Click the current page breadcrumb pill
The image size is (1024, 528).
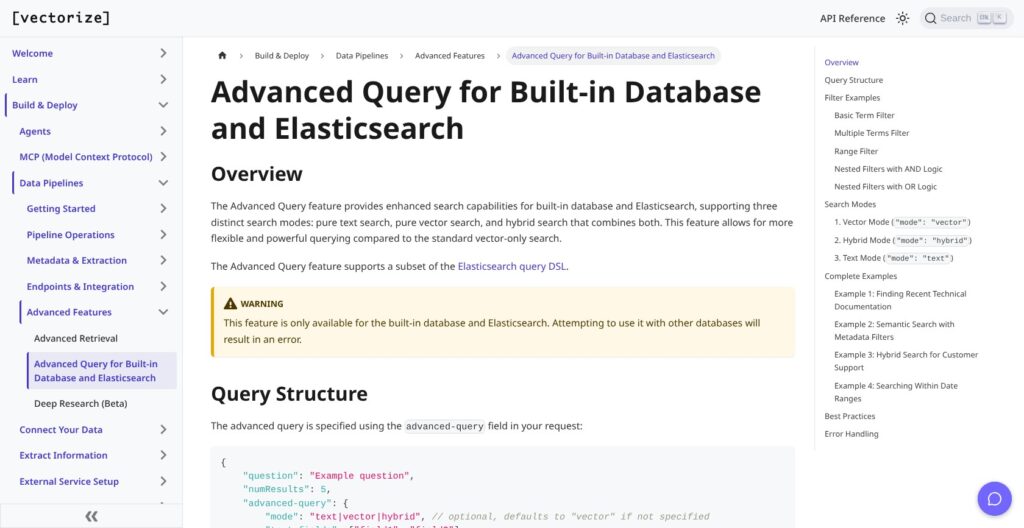point(613,56)
